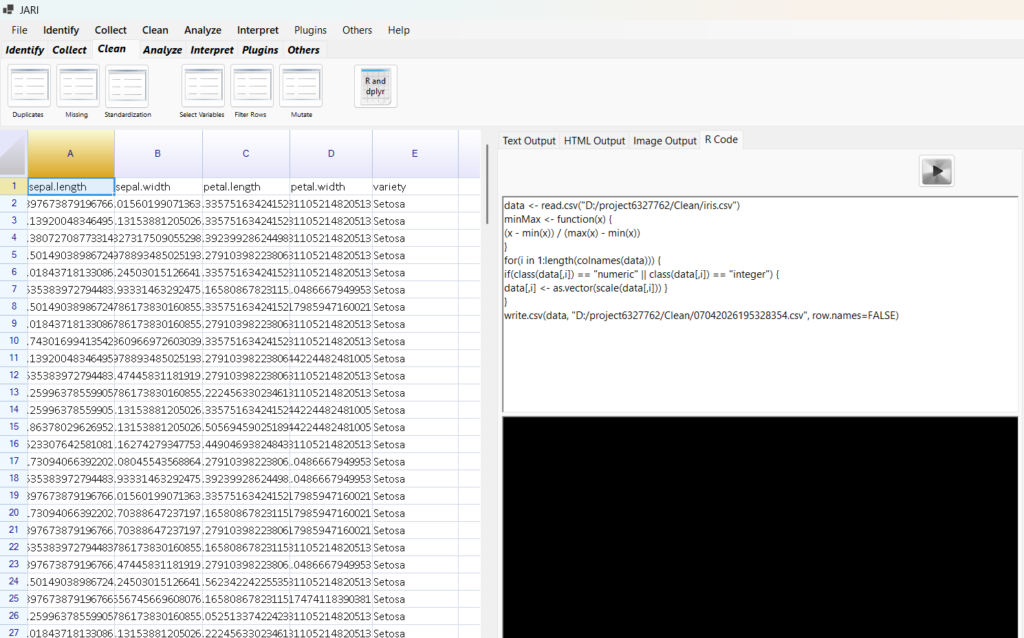Select the column E header
This screenshot has width=1024, height=638.
(x=414, y=153)
